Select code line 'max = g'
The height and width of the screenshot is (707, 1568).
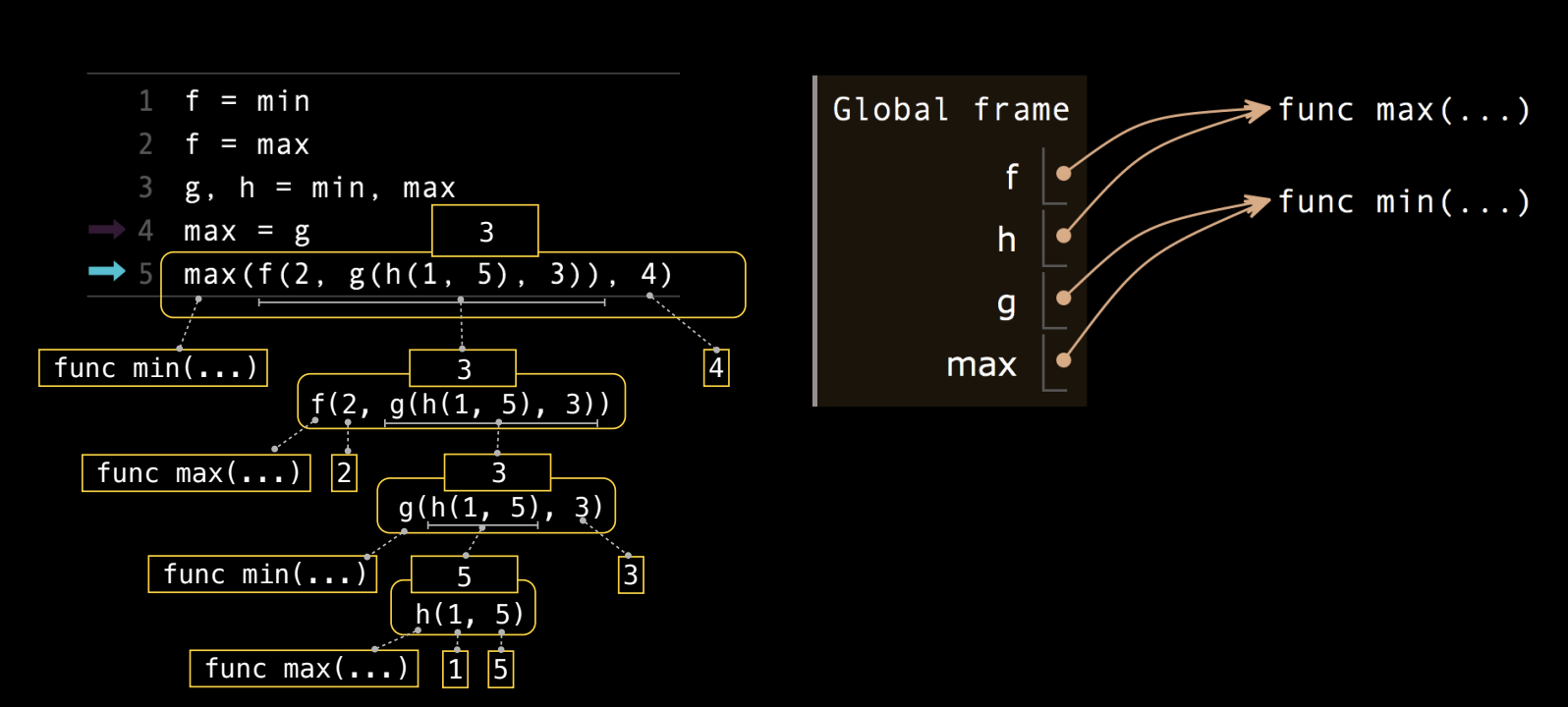tap(248, 232)
